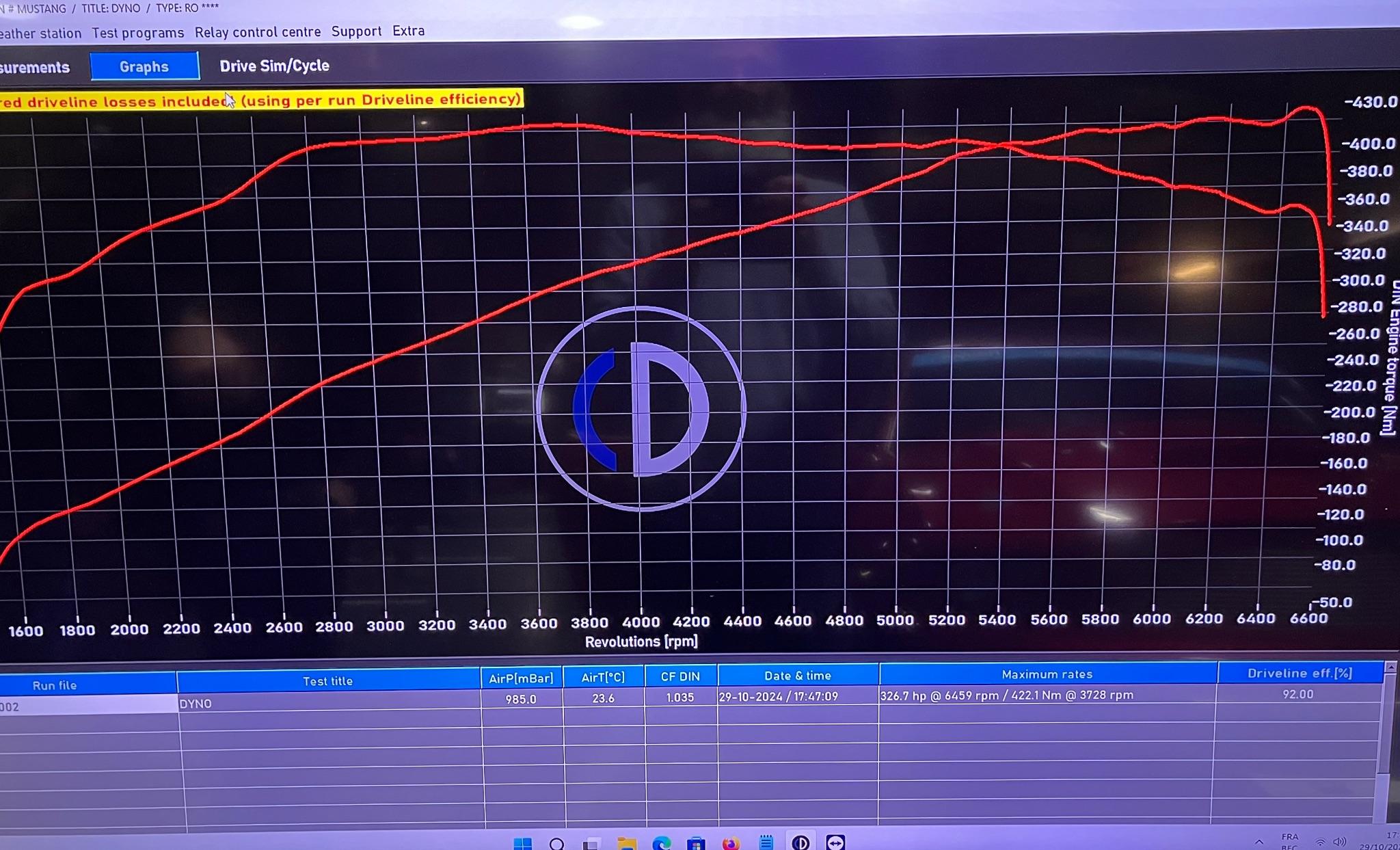The height and width of the screenshot is (850, 1400).
Task: Open the Support menu
Action: click(356, 31)
